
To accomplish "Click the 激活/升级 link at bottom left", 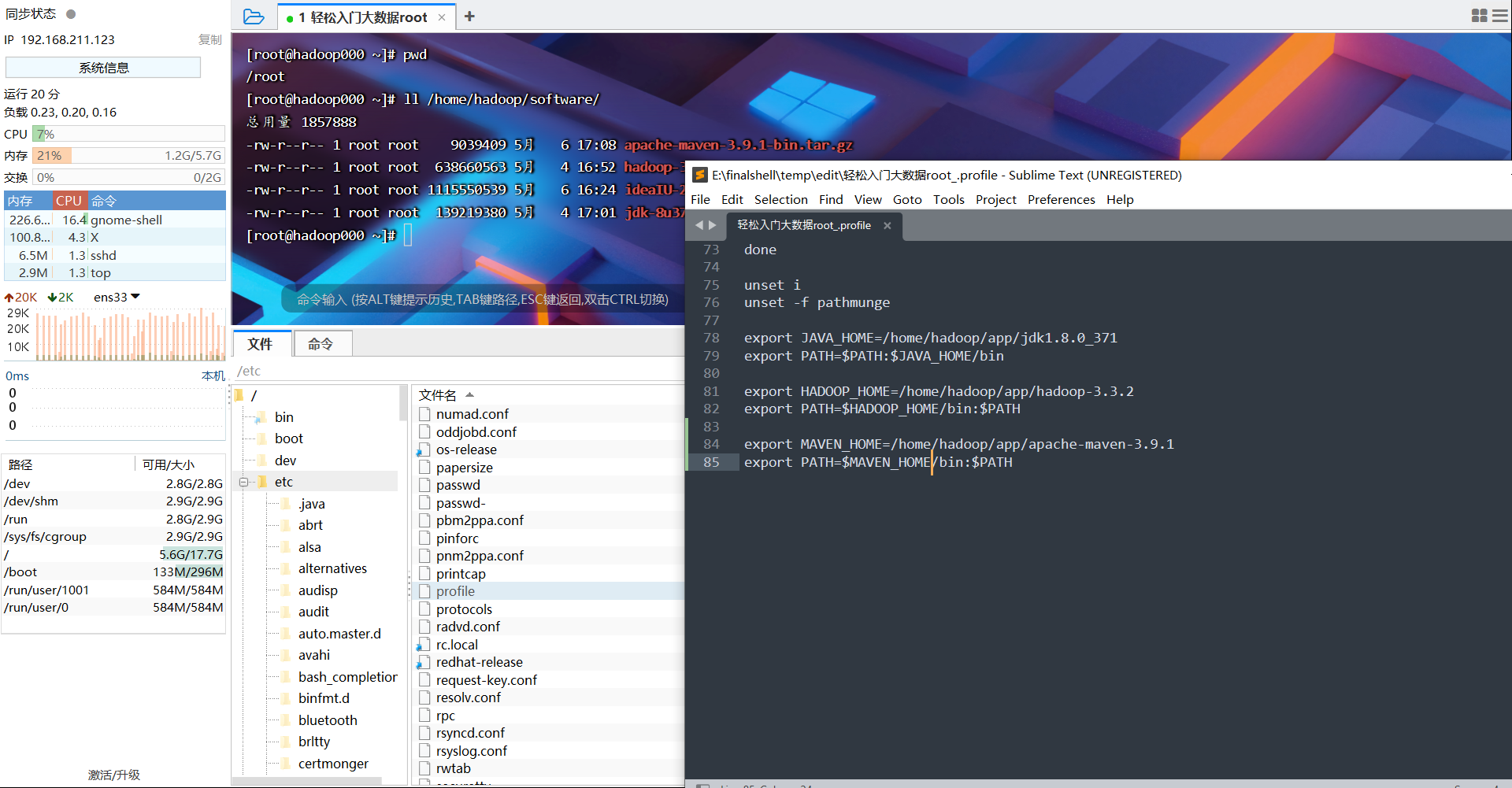I will click(x=113, y=775).
